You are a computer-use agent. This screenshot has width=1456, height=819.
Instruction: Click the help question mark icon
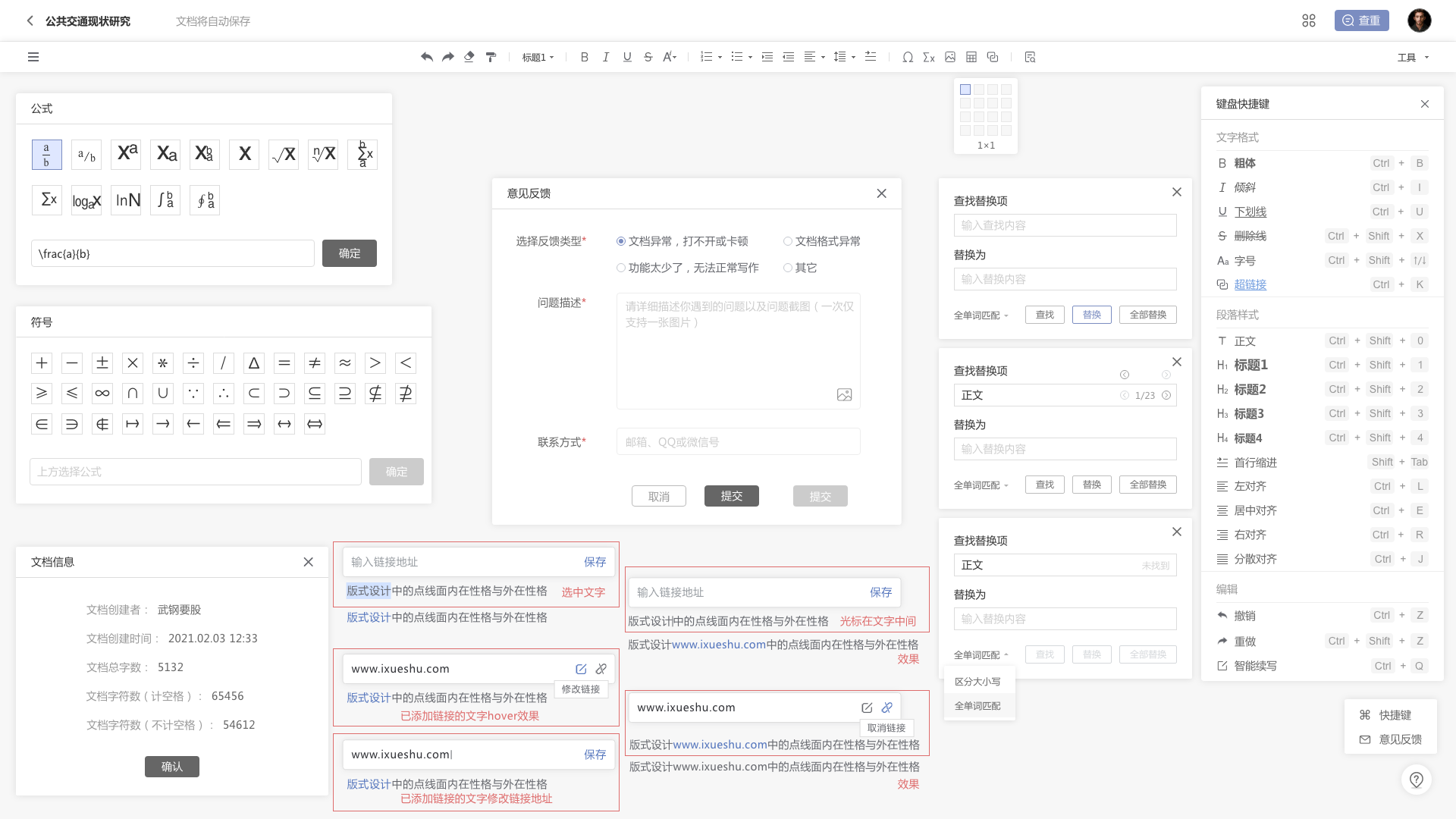pyautogui.click(x=1416, y=780)
